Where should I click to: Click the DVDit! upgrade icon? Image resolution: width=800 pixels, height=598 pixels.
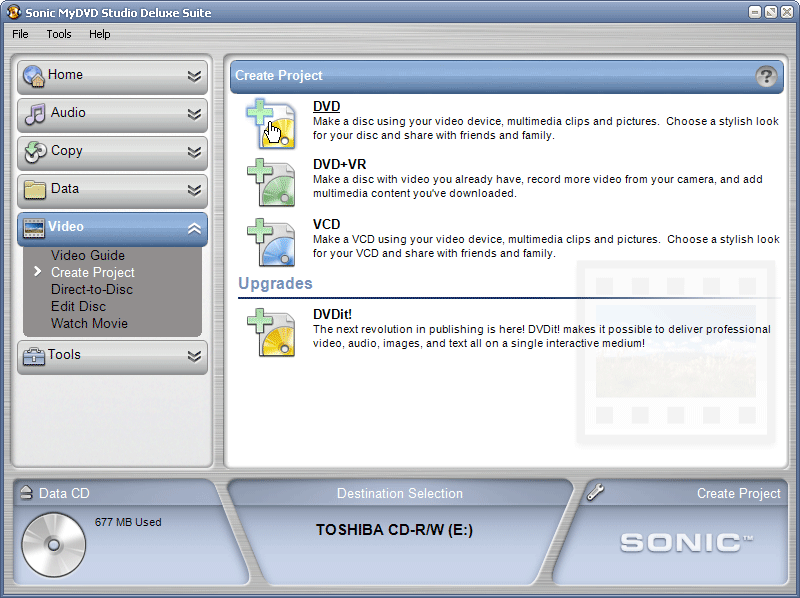tap(271, 332)
